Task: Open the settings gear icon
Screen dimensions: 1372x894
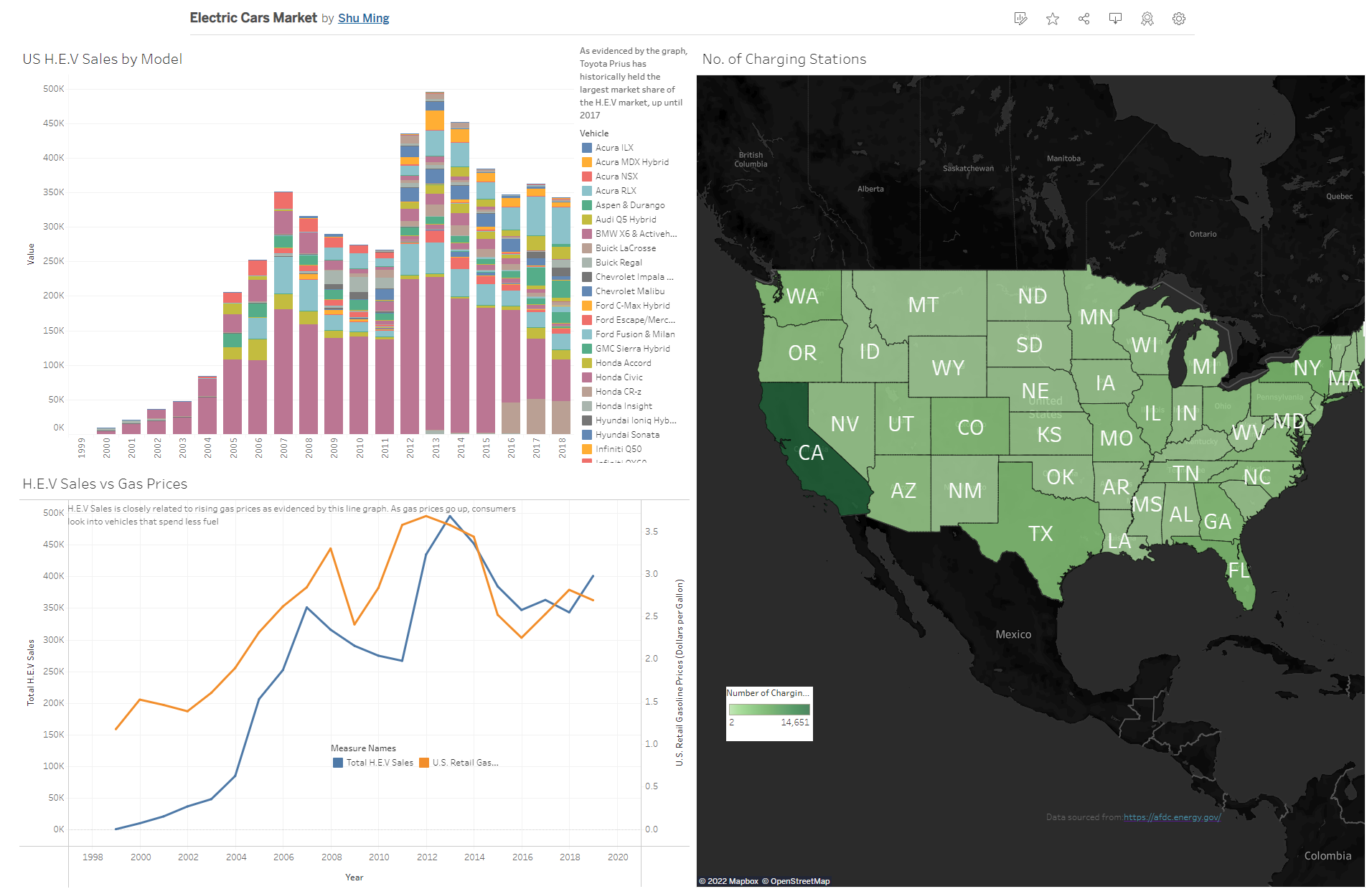Action: tap(1178, 19)
